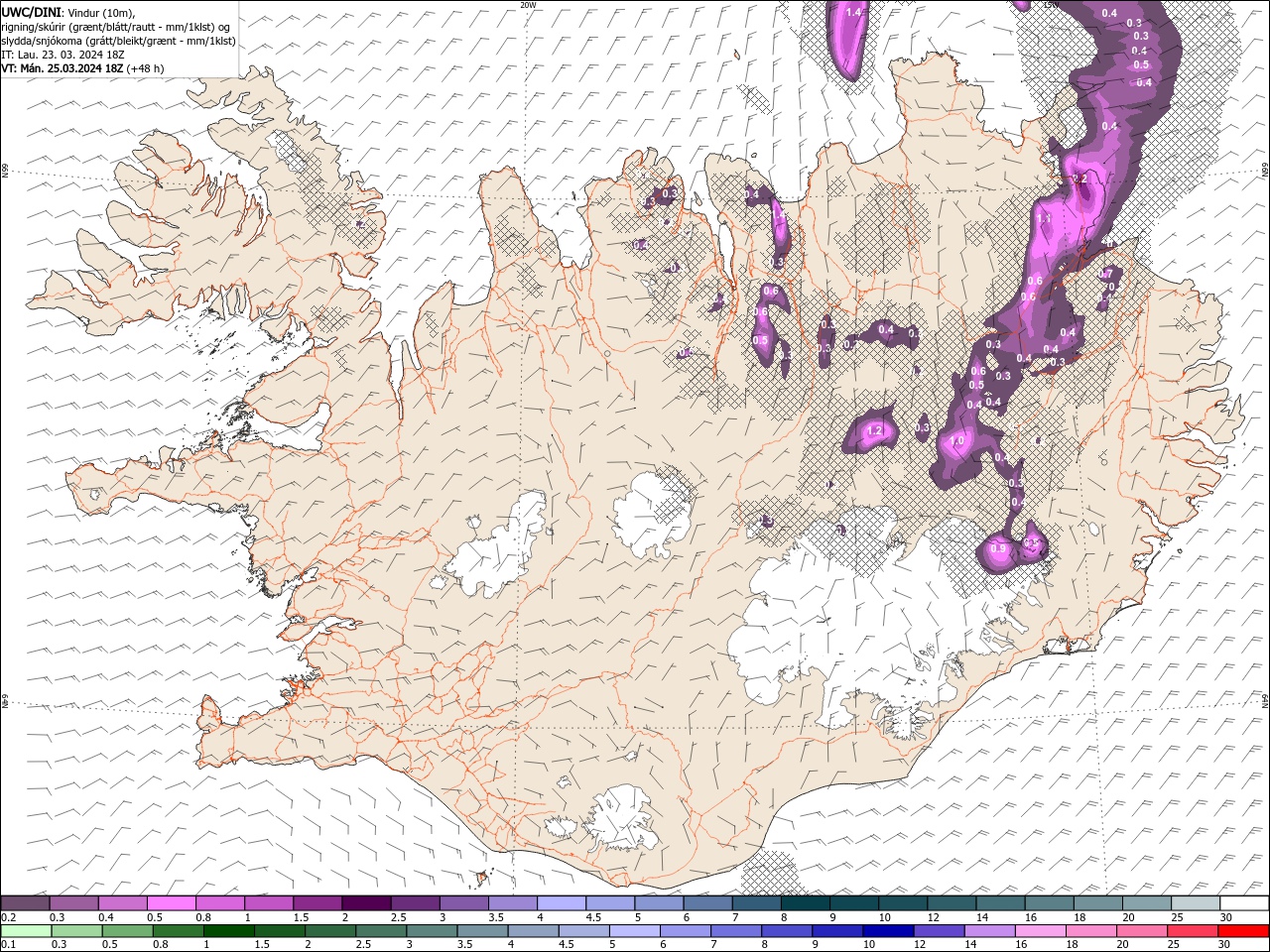The height and width of the screenshot is (952, 1270).
Task: Click the 1.0 precipitation value on the map
Action: click(x=957, y=441)
